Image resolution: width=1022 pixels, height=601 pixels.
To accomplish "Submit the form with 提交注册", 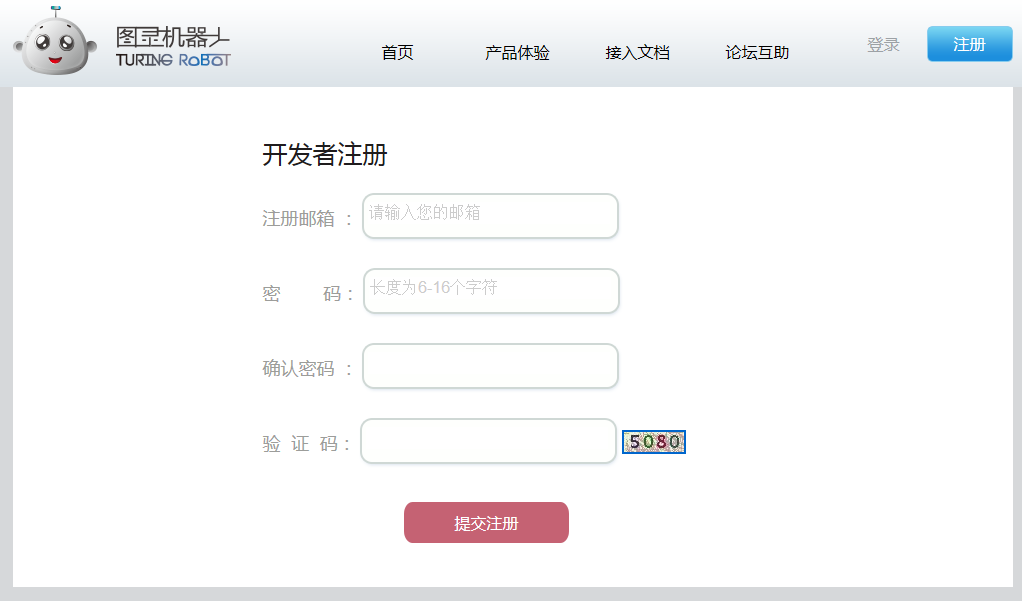I will coord(486,523).
